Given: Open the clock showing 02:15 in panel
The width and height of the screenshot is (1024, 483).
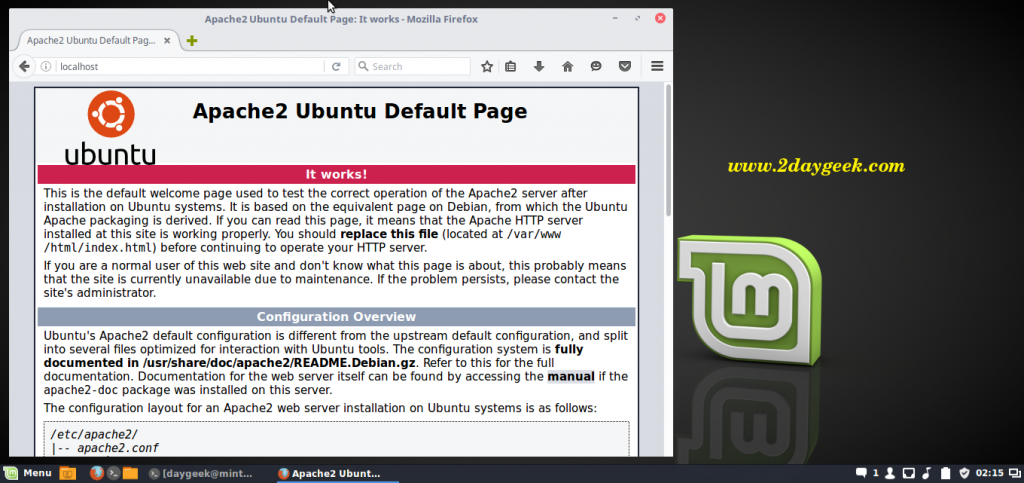Looking at the screenshot, I should pyautogui.click(x=989, y=473).
